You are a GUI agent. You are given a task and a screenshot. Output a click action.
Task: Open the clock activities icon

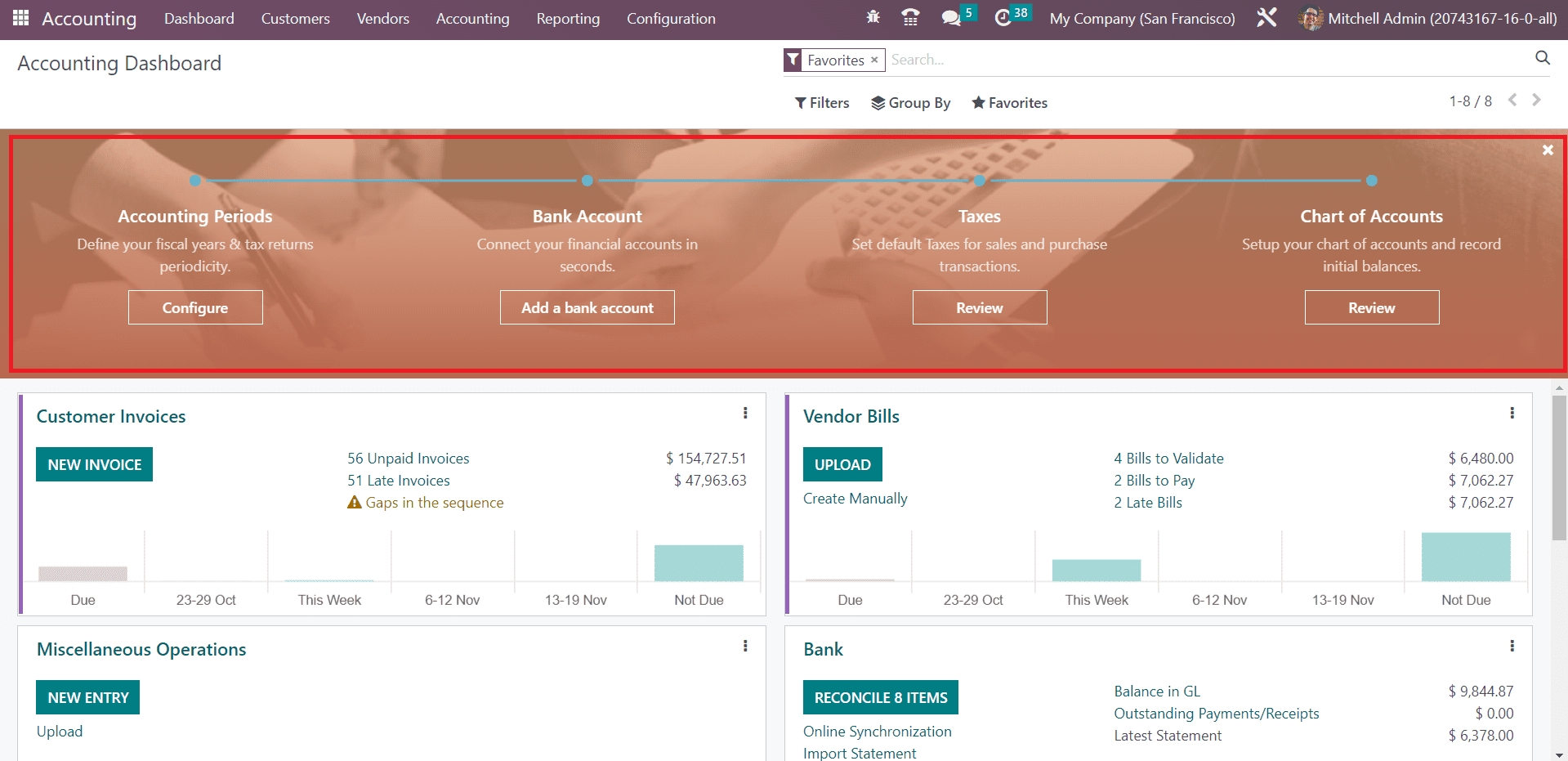1003,18
